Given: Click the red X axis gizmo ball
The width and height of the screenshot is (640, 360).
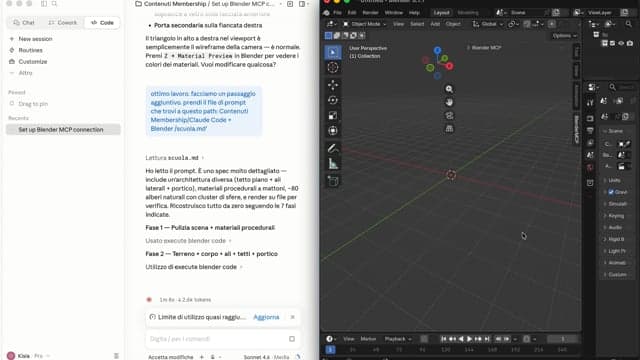Looking at the screenshot, I should coord(449,66).
